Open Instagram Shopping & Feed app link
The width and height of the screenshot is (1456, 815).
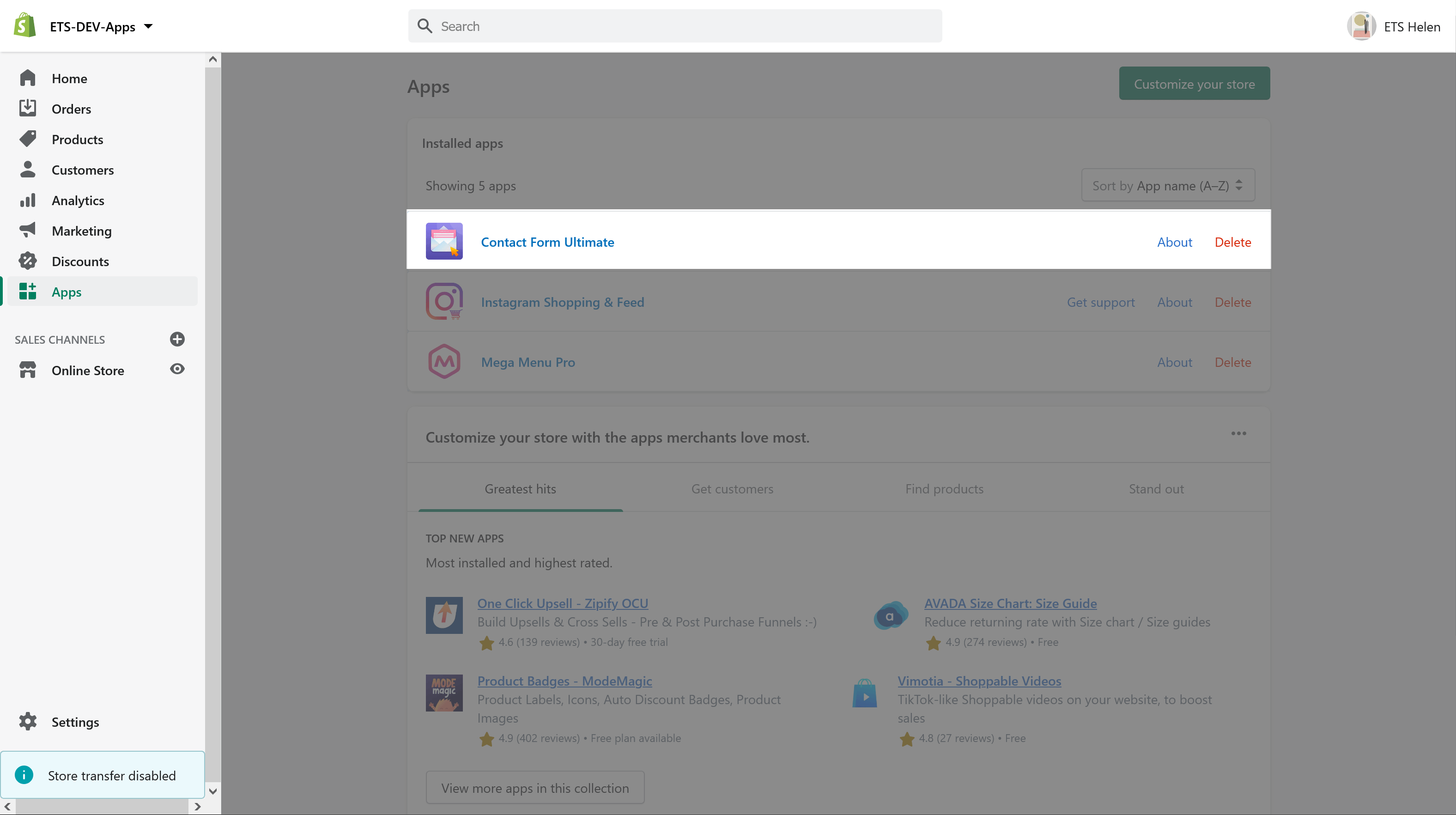562,302
